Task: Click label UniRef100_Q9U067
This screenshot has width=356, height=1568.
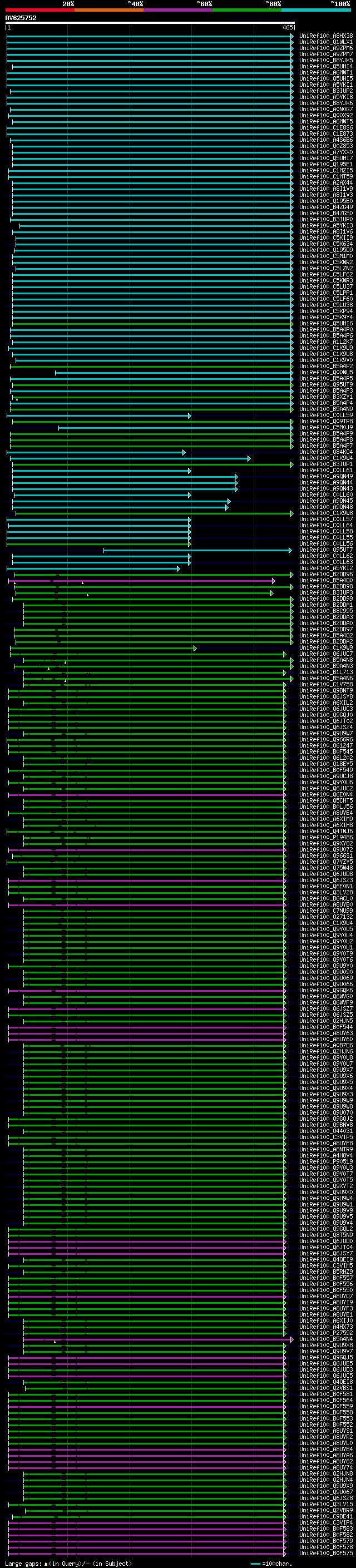Action: tap(326, 1492)
